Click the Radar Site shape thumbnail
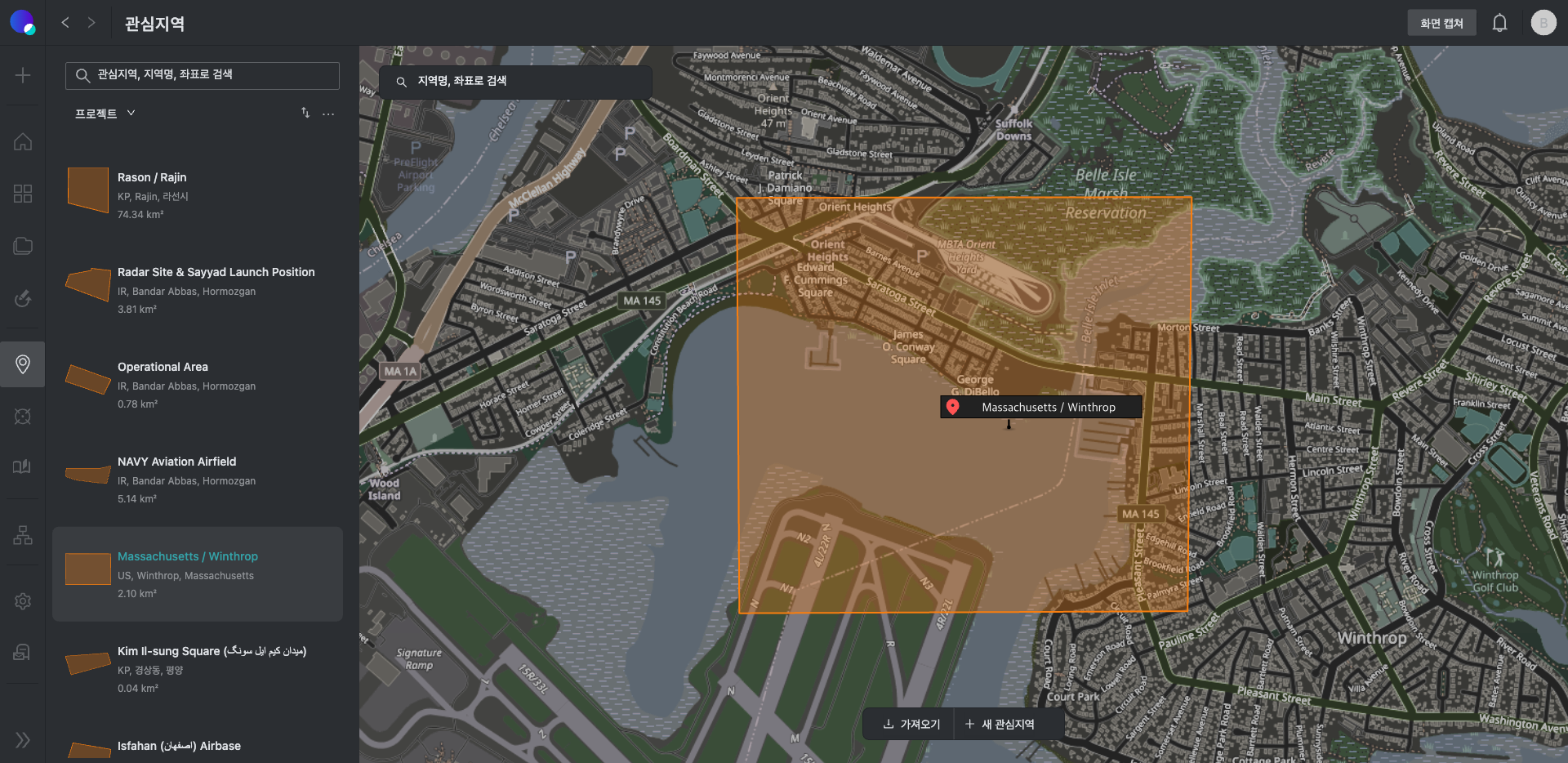This screenshot has height=763, width=1568. pos(88,284)
